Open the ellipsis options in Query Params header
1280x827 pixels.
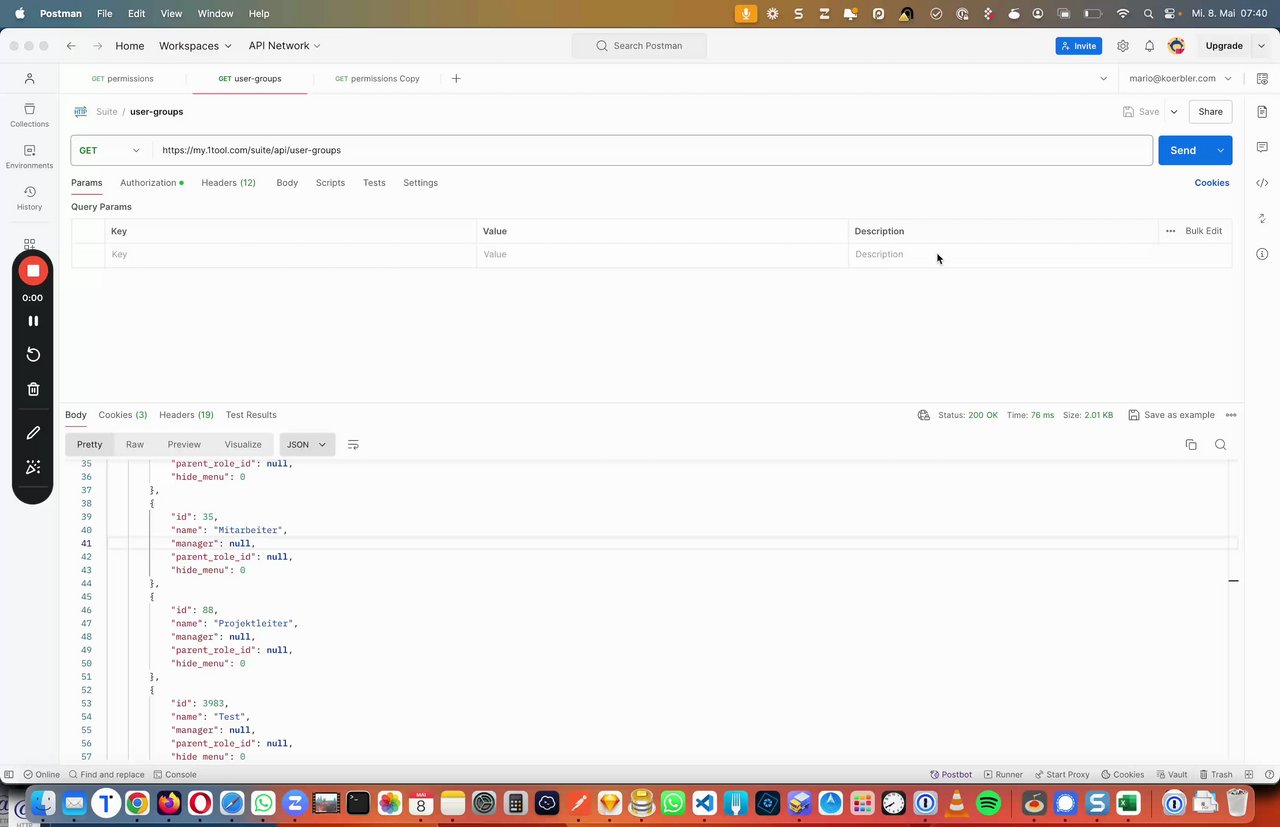coord(1170,231)
